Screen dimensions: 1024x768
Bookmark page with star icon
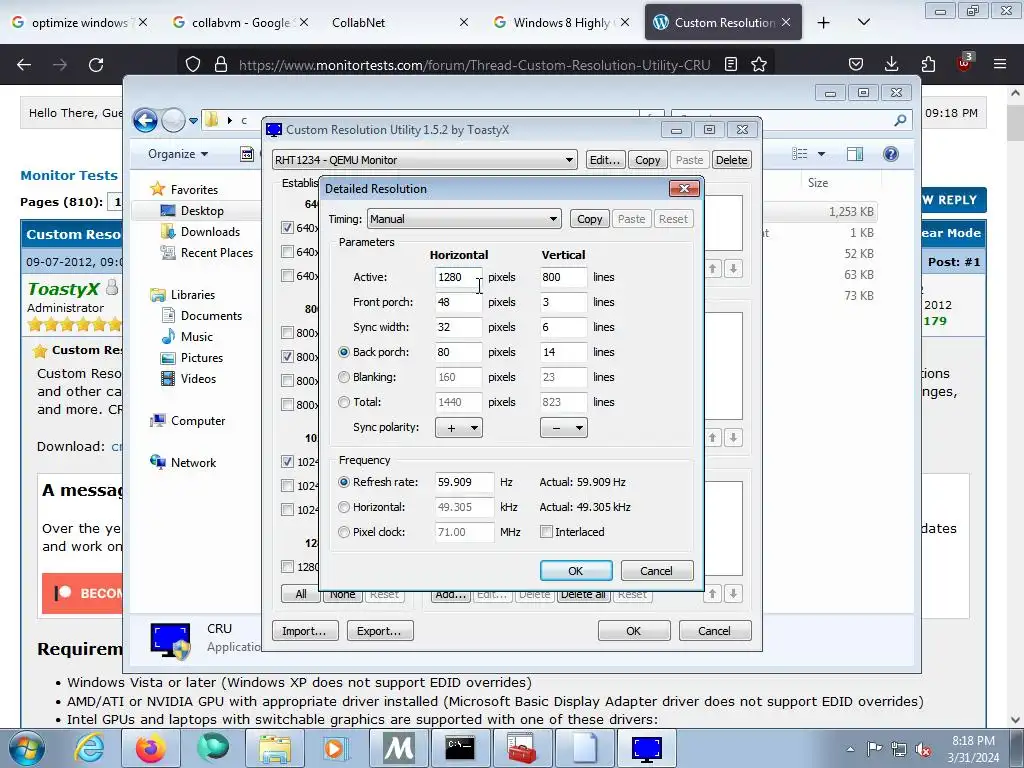click(758, 64)
